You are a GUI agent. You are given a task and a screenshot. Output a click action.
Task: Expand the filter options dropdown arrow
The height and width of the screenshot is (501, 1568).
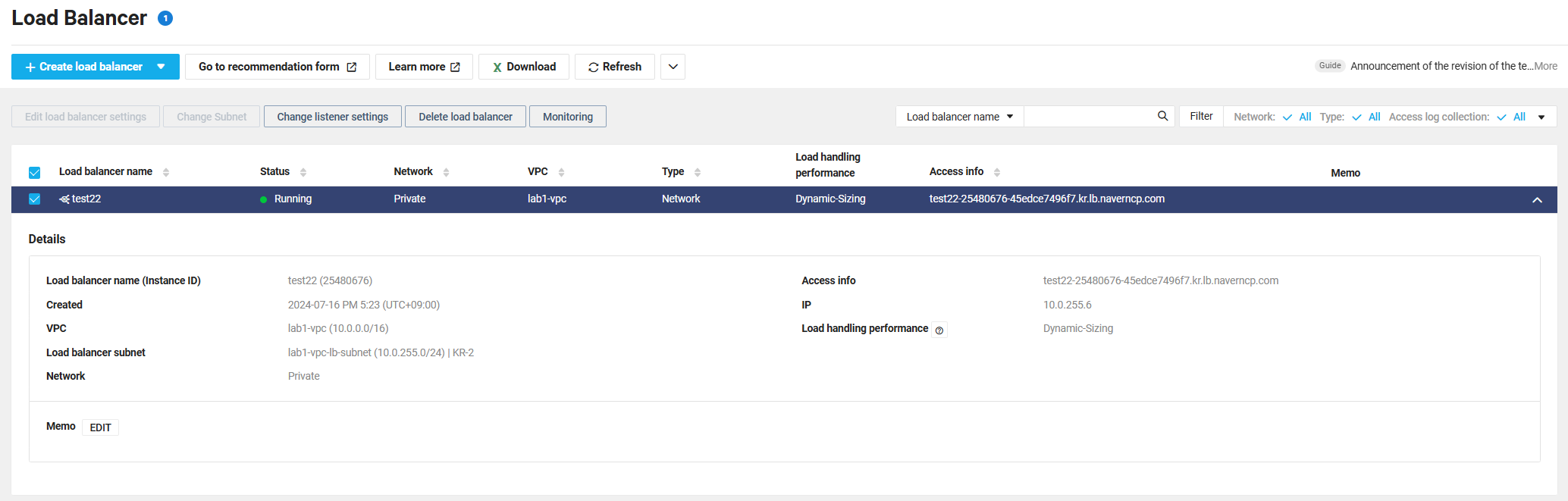click(1541, 117)
